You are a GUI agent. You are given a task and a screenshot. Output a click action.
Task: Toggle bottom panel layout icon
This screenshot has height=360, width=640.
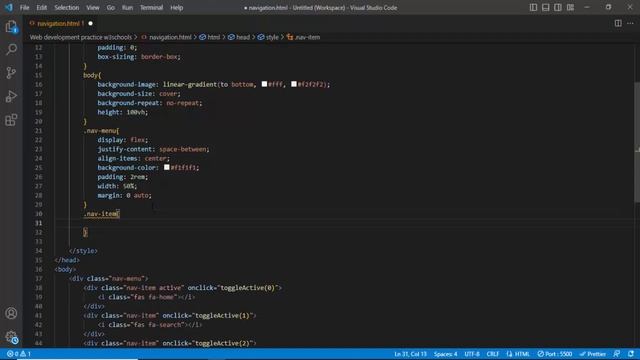click(x=545, y=7)
